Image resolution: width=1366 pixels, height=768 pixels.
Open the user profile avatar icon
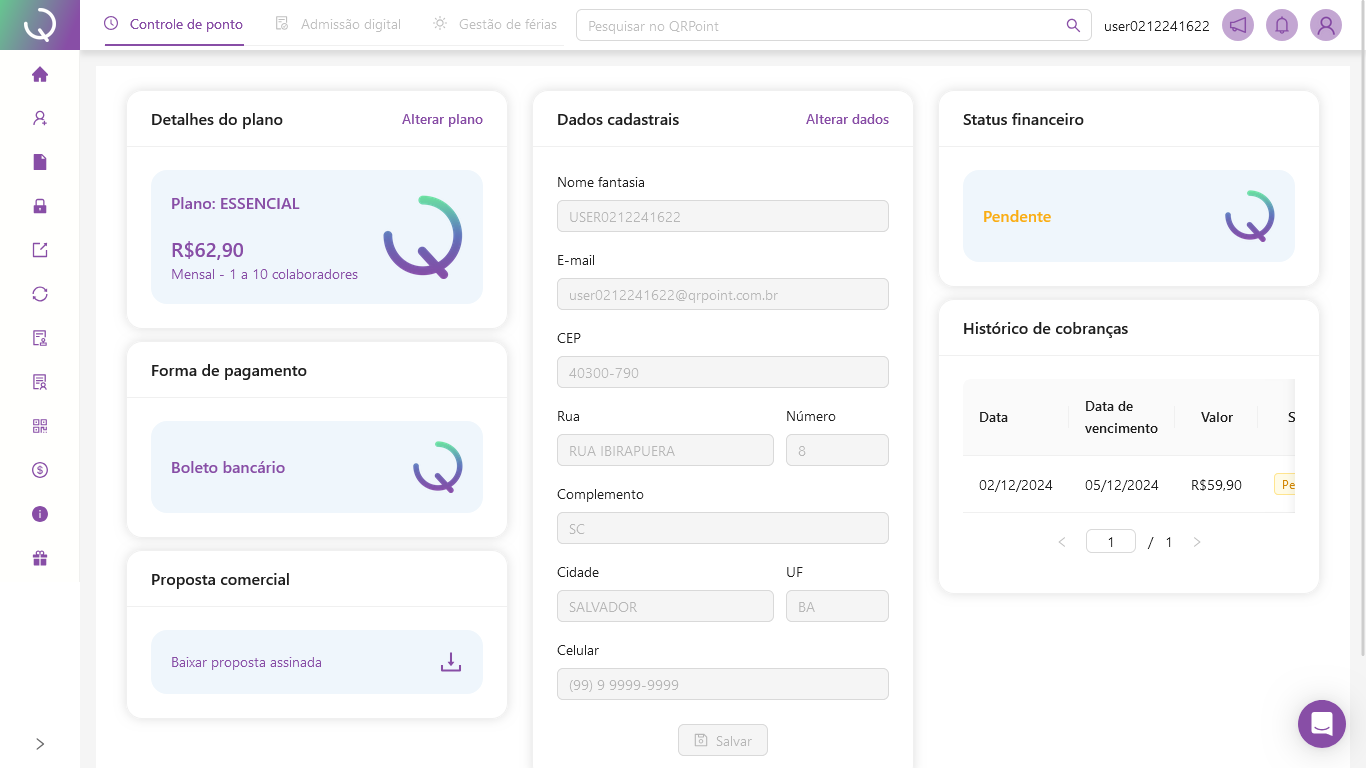tap(1326, 25)
